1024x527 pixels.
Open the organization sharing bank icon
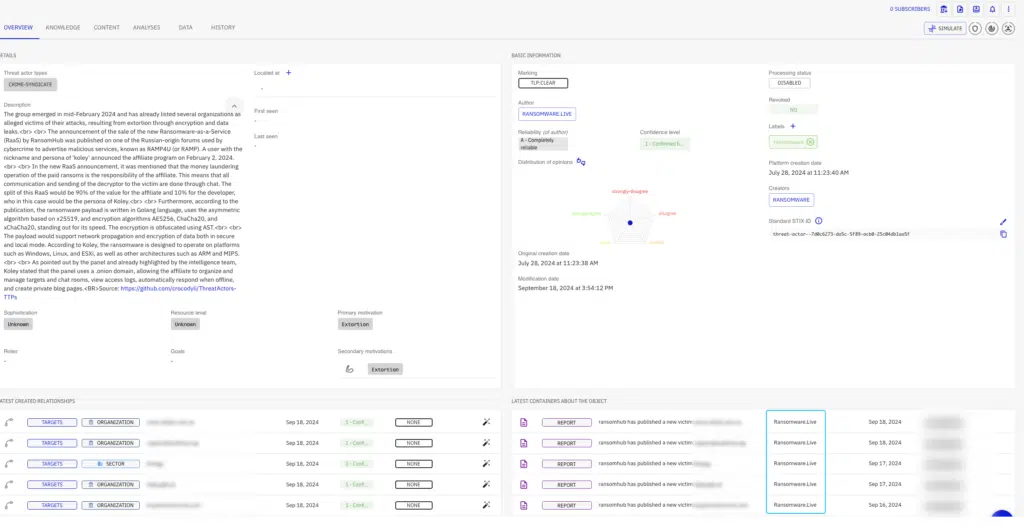[x=944, y=9]
